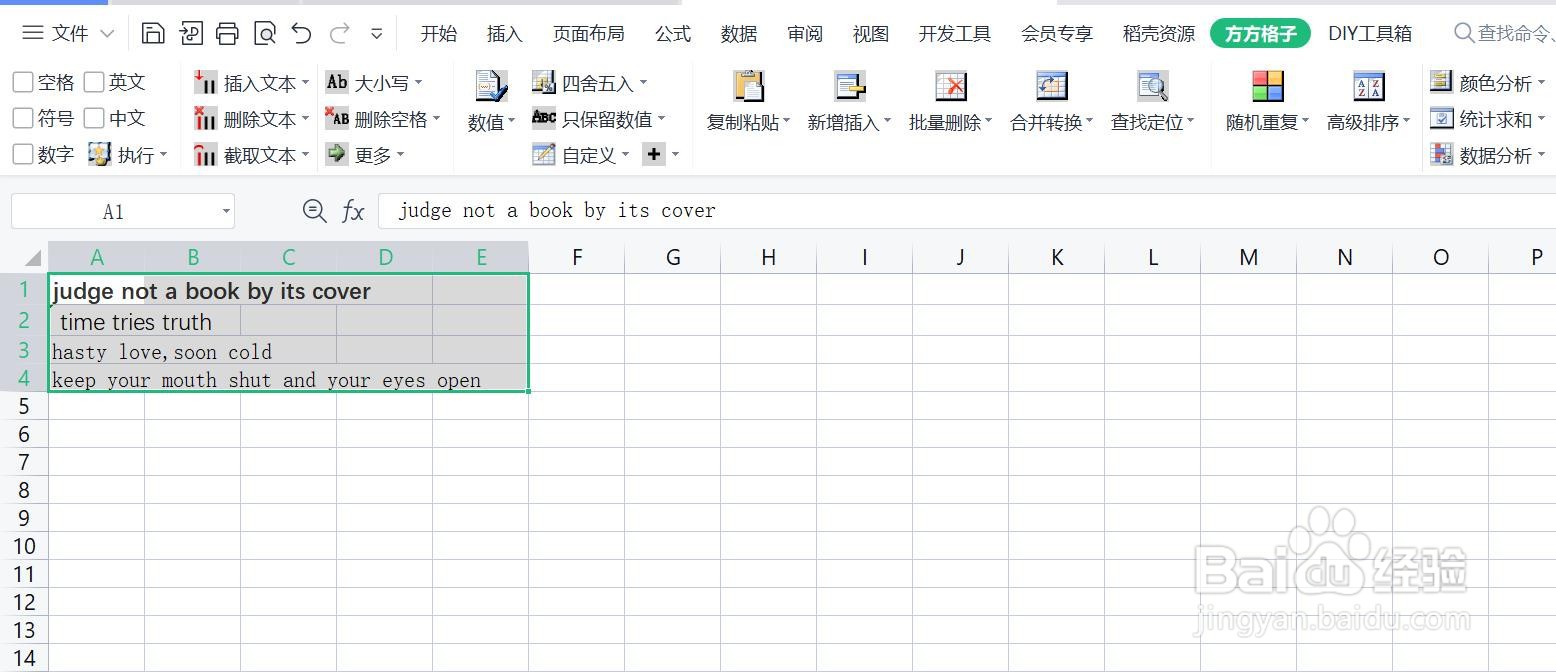The height and width of the screenshot is (672, 1556).
Task: Click the Save As icon
Action: click(x=190, y=33)
